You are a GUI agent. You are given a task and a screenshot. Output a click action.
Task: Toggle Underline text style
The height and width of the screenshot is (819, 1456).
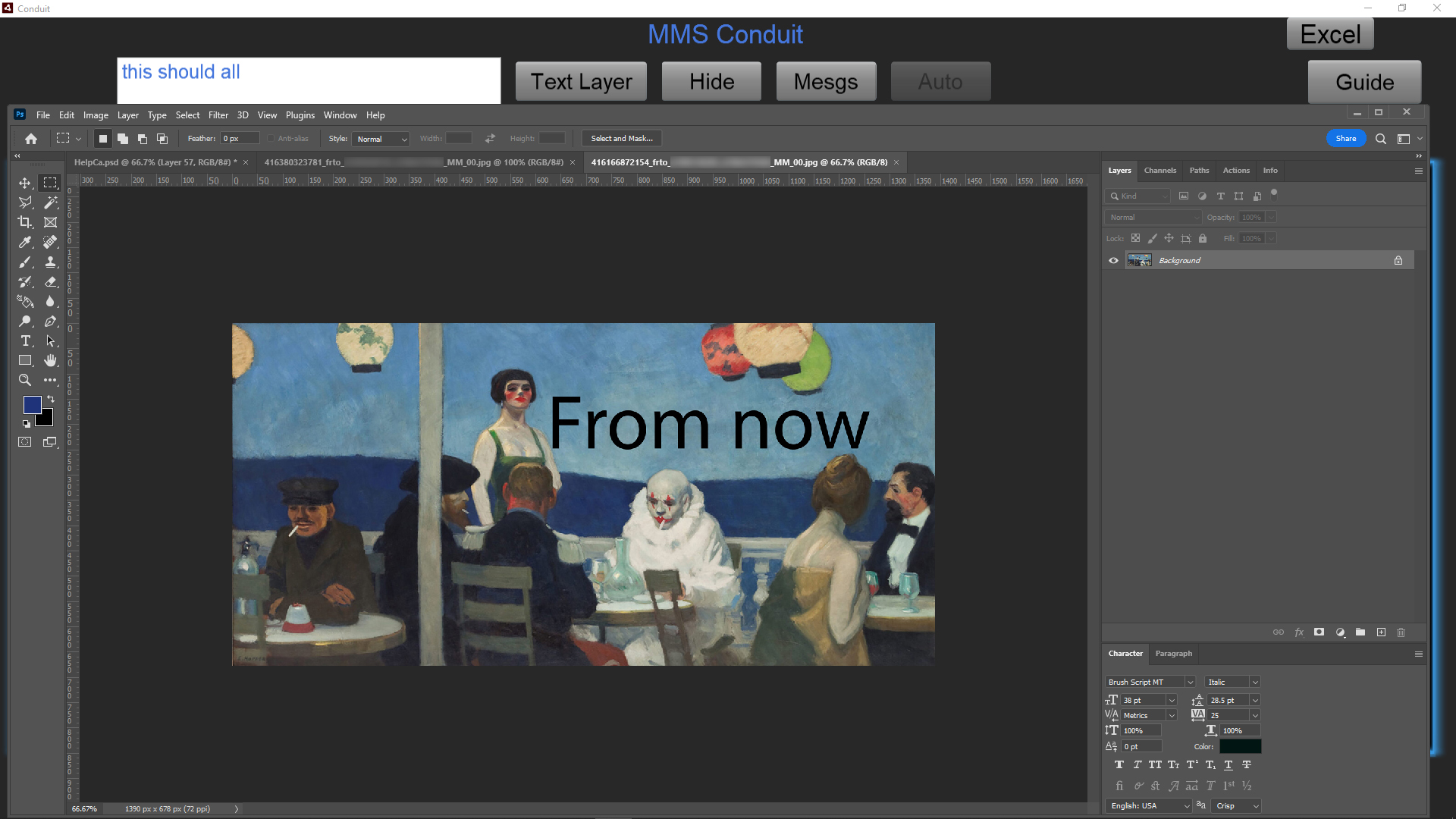click(x=1228, y=765)
